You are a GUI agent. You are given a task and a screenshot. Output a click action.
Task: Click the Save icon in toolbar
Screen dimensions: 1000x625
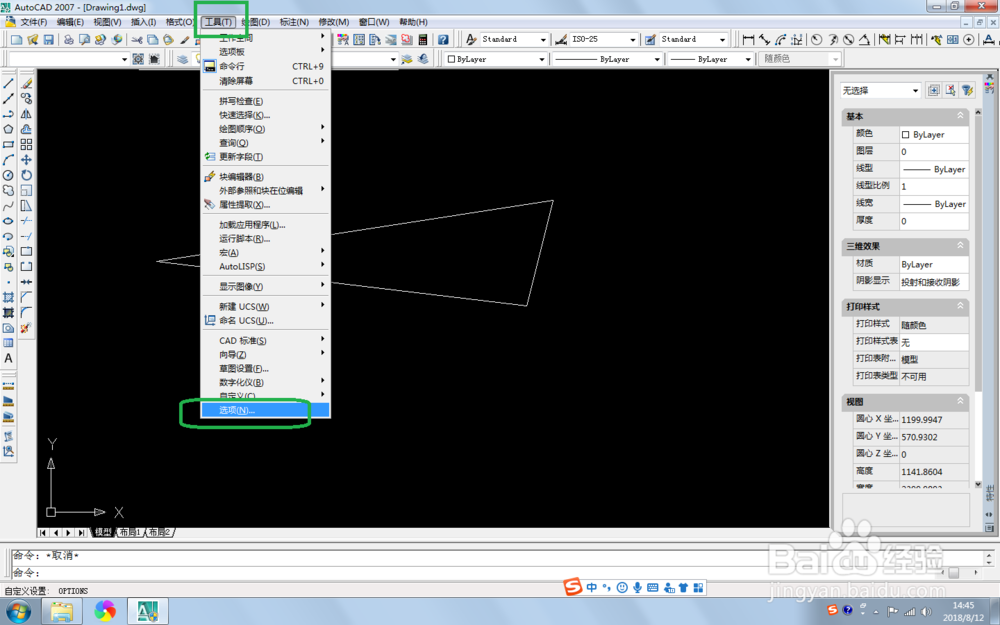tap(48, 40)
